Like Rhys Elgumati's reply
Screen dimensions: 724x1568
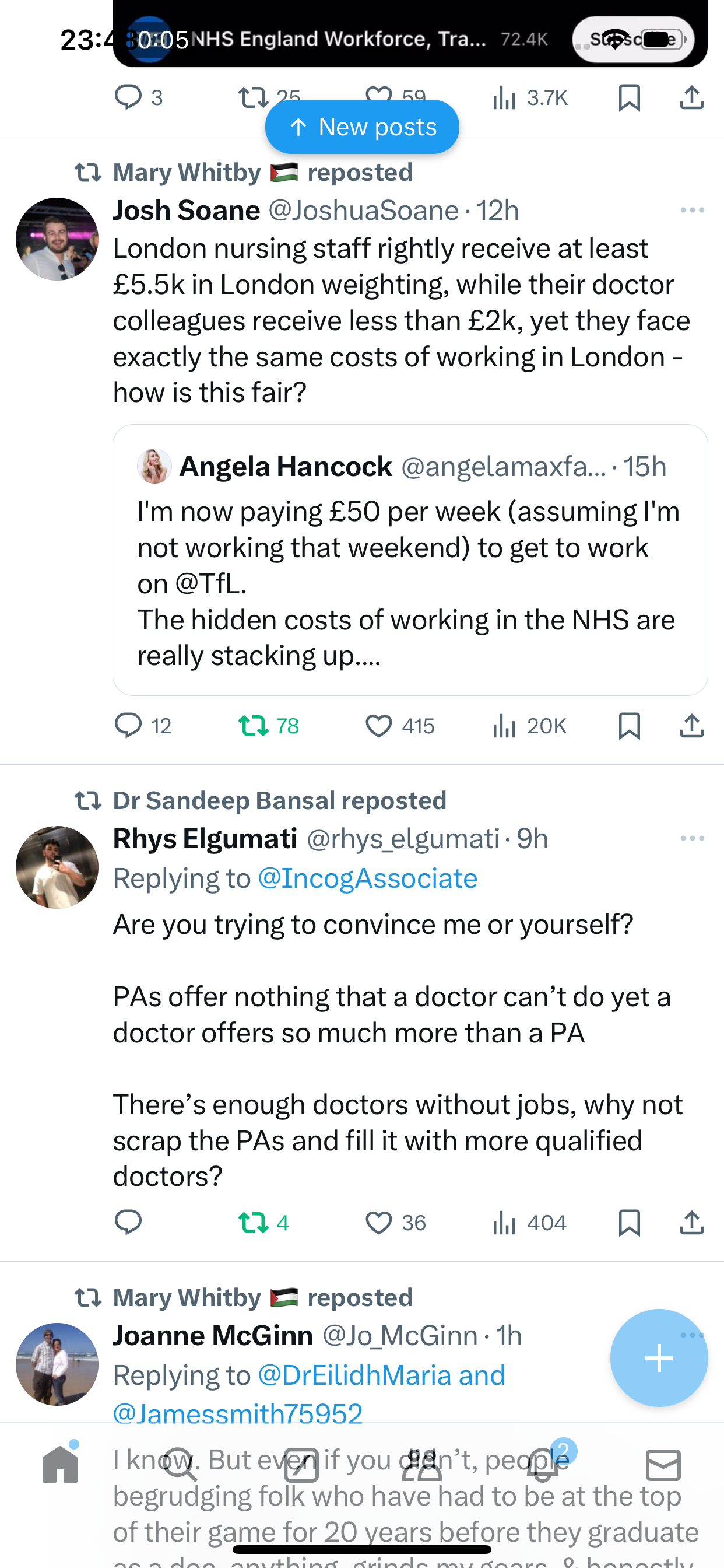click(x=378, y=1222)
